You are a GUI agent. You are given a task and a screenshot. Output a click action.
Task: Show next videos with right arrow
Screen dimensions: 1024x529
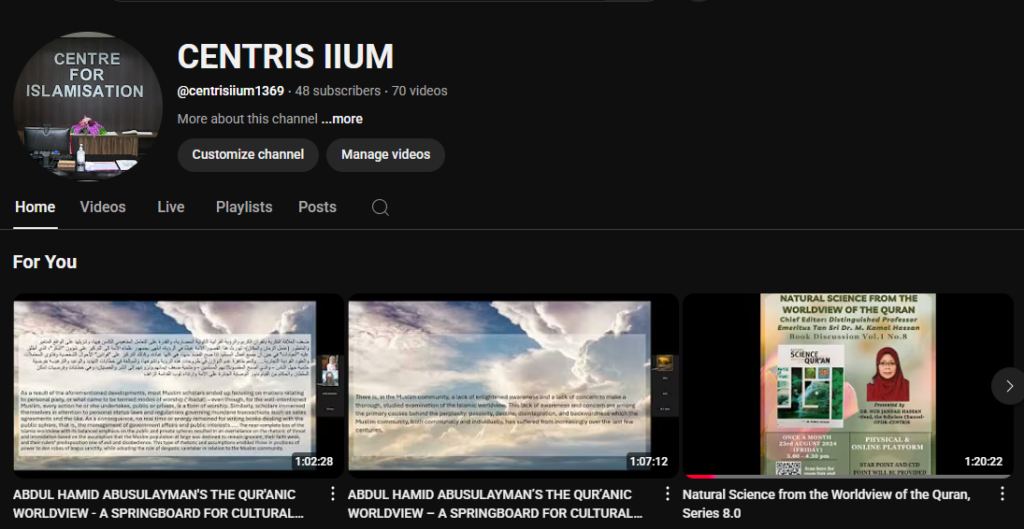(1008, 386)
